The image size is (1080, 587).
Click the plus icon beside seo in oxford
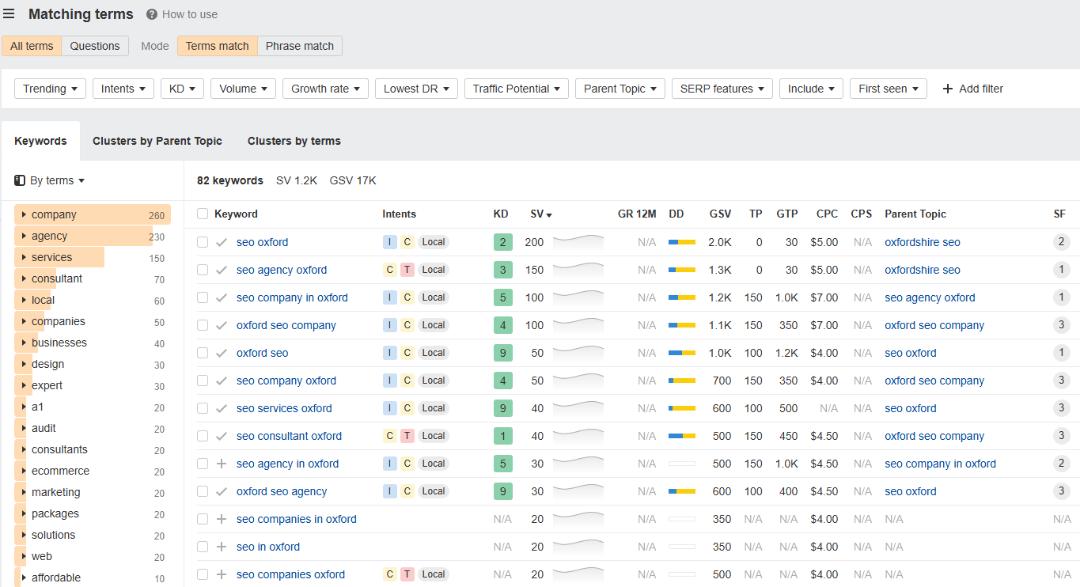click(x=221, y=547)
